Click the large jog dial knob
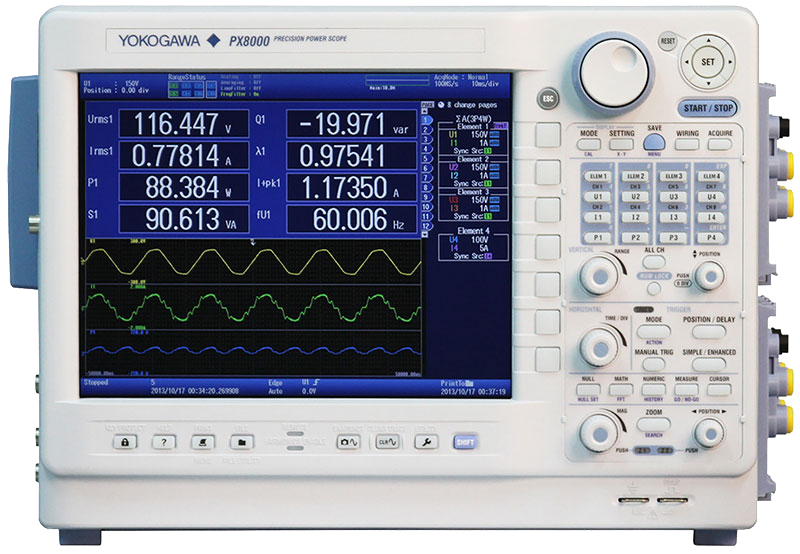 (x=612, y=67)
